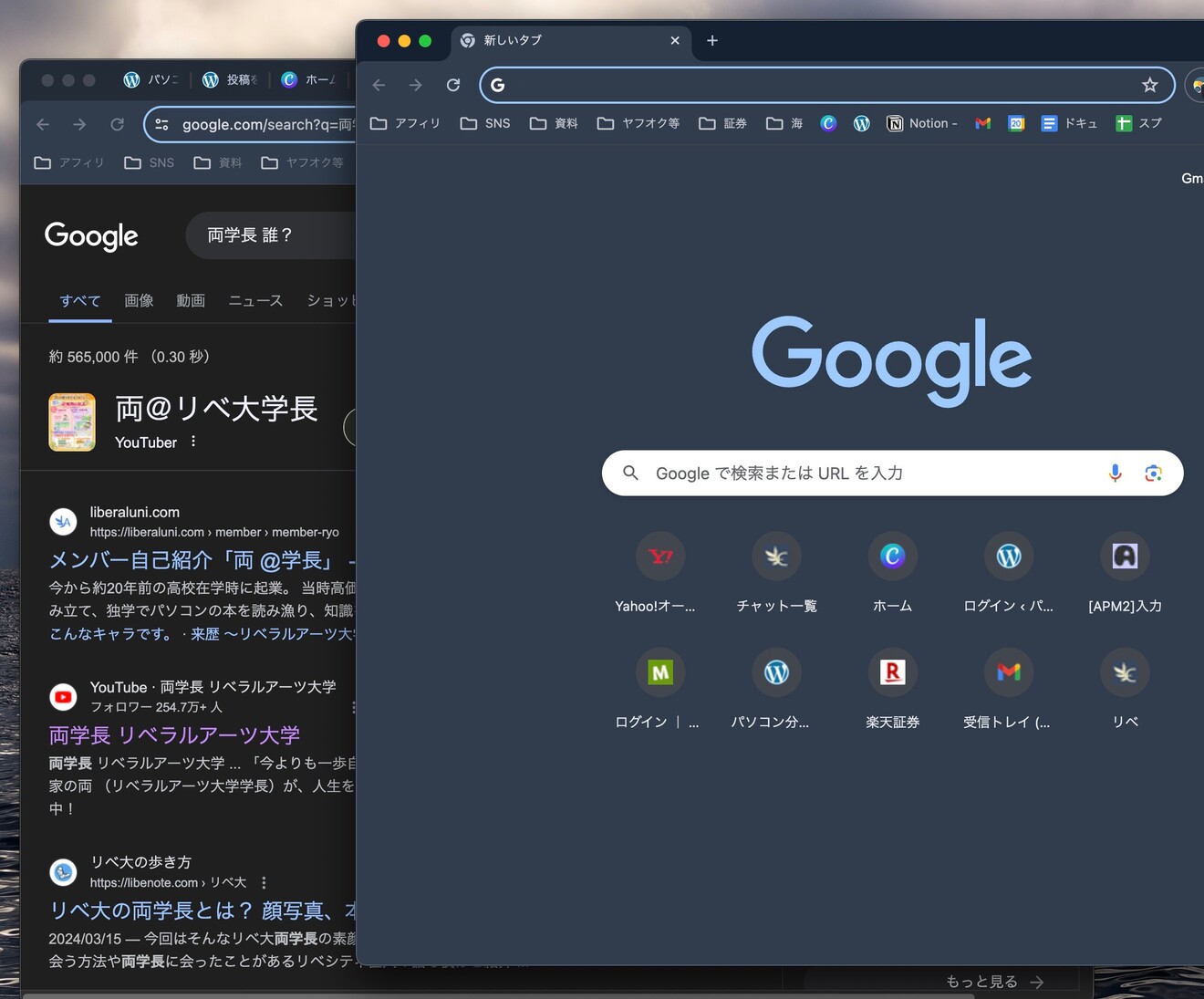Image resolution: width=1204 pixels, height=999 pixels.
Task: Open options dots next to libenote.com › リベ大
Action: coord(264,883)
